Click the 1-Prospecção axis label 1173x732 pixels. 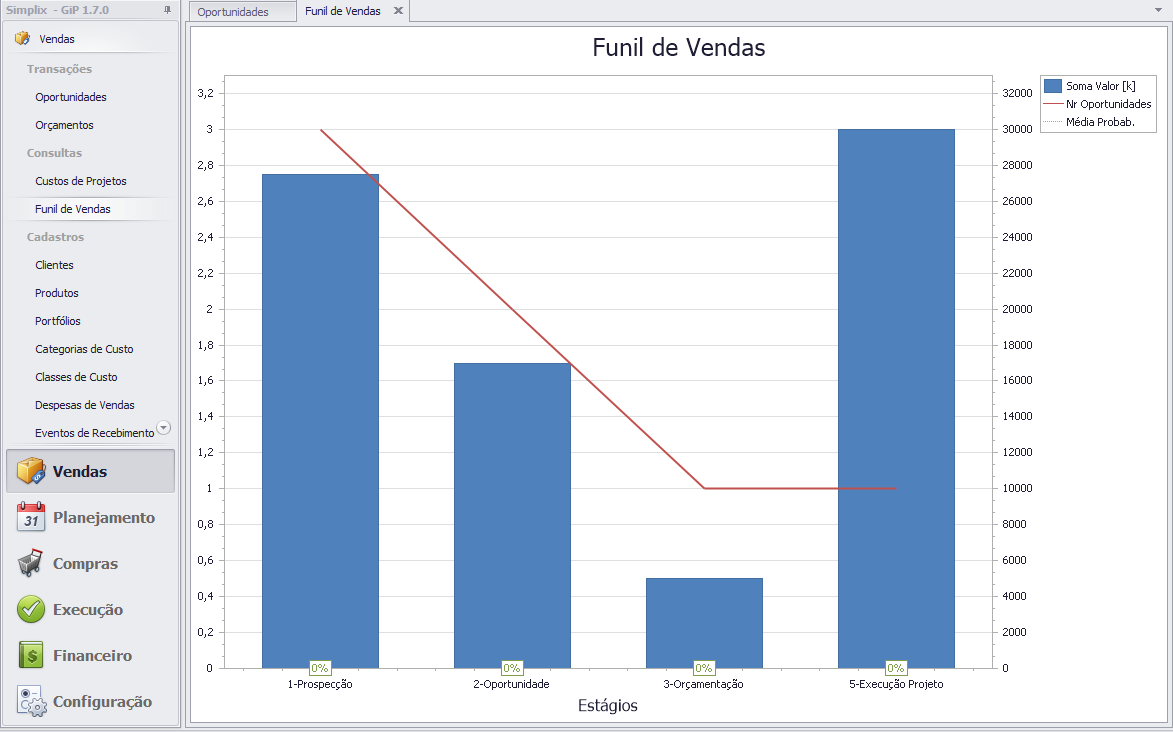[320, 684]
